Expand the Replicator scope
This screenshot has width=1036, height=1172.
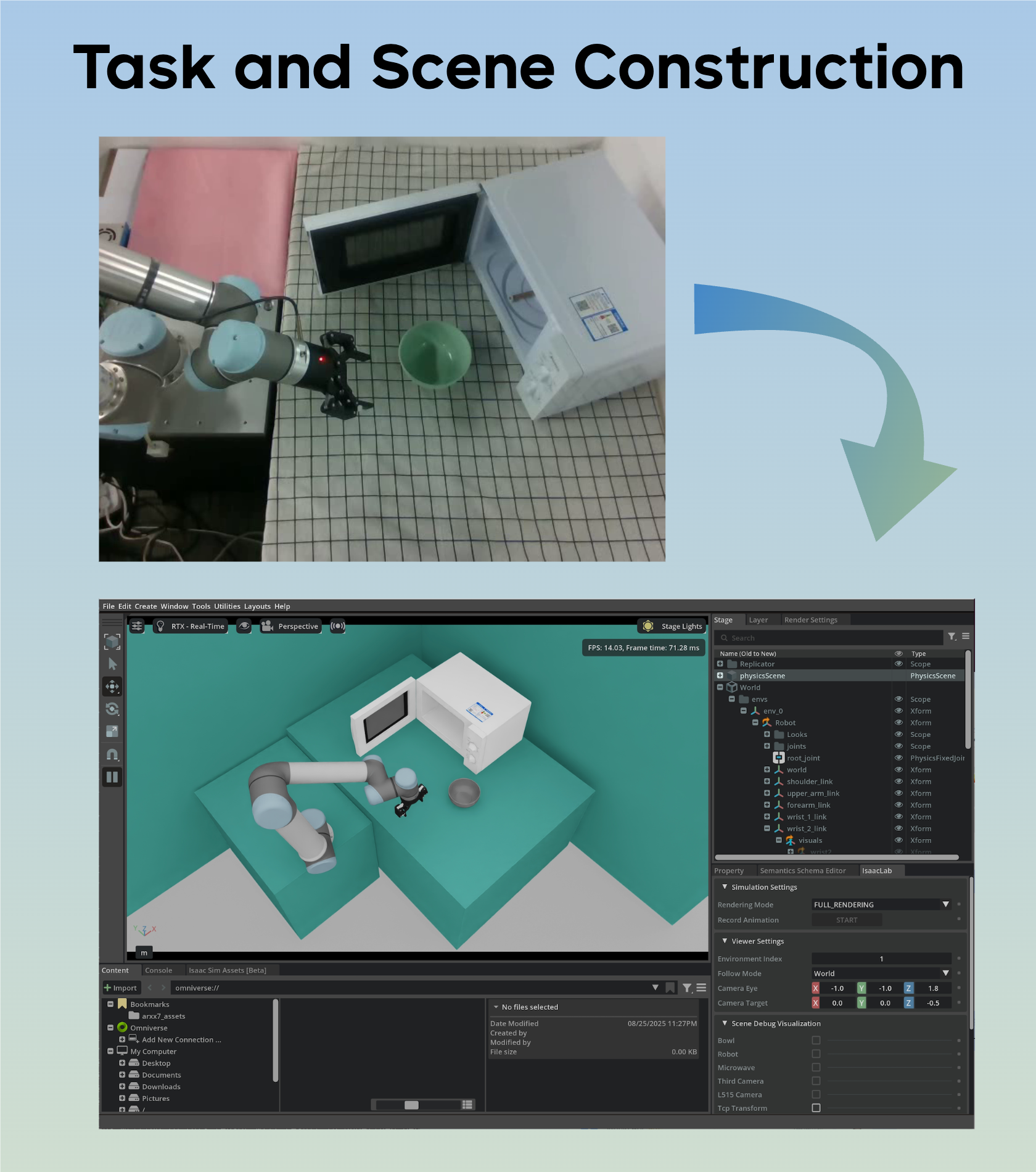(720, 664)
